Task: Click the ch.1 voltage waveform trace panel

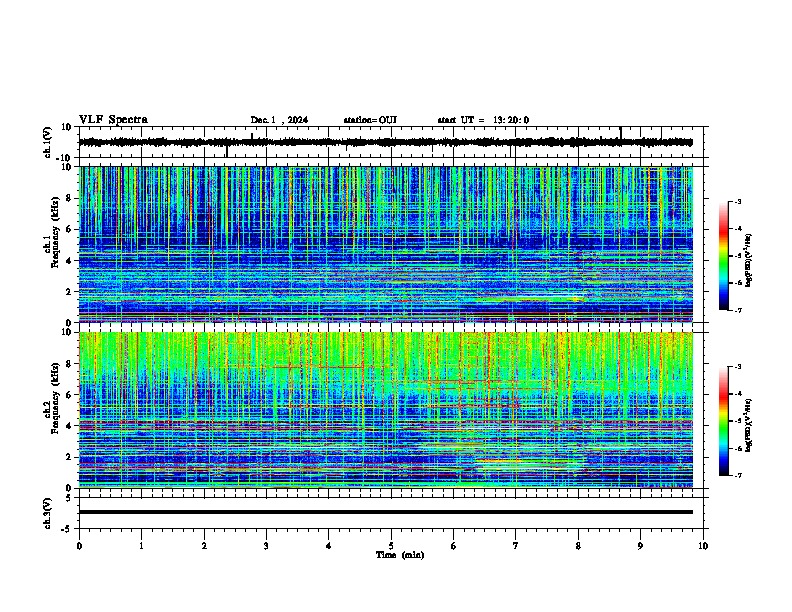Action: point(391,142)
